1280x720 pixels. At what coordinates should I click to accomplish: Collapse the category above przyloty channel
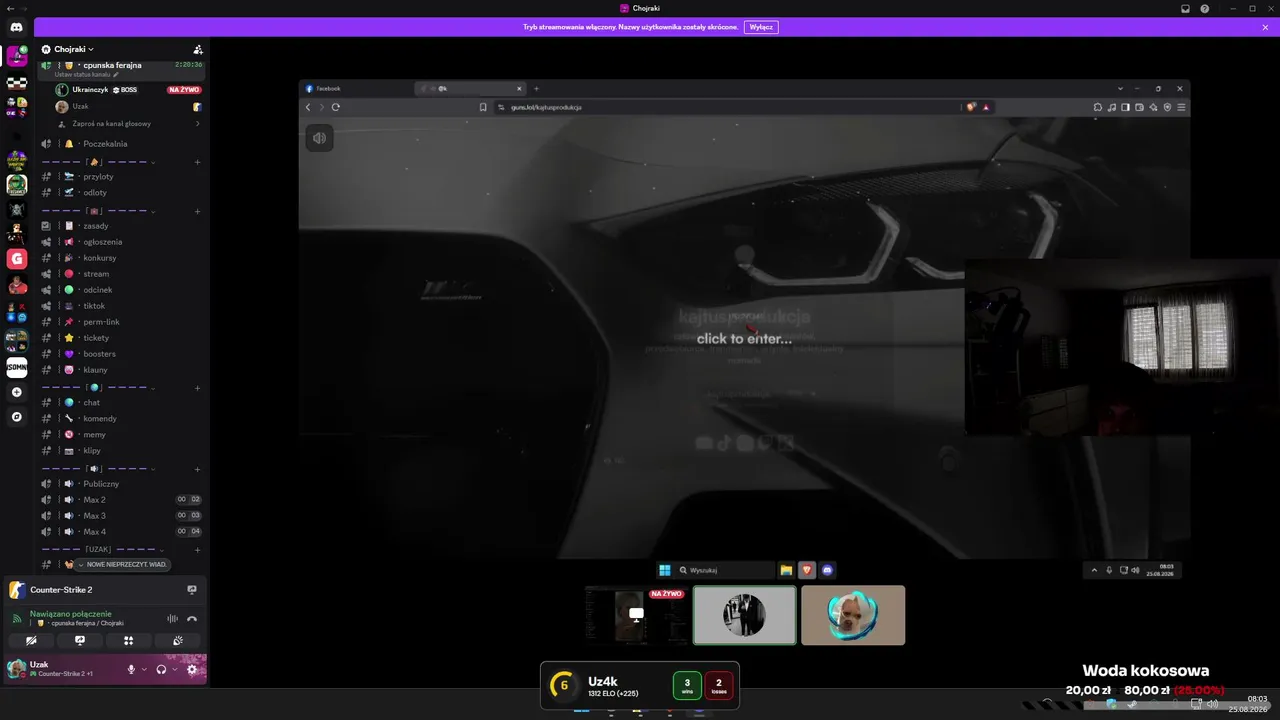[100, 162]
